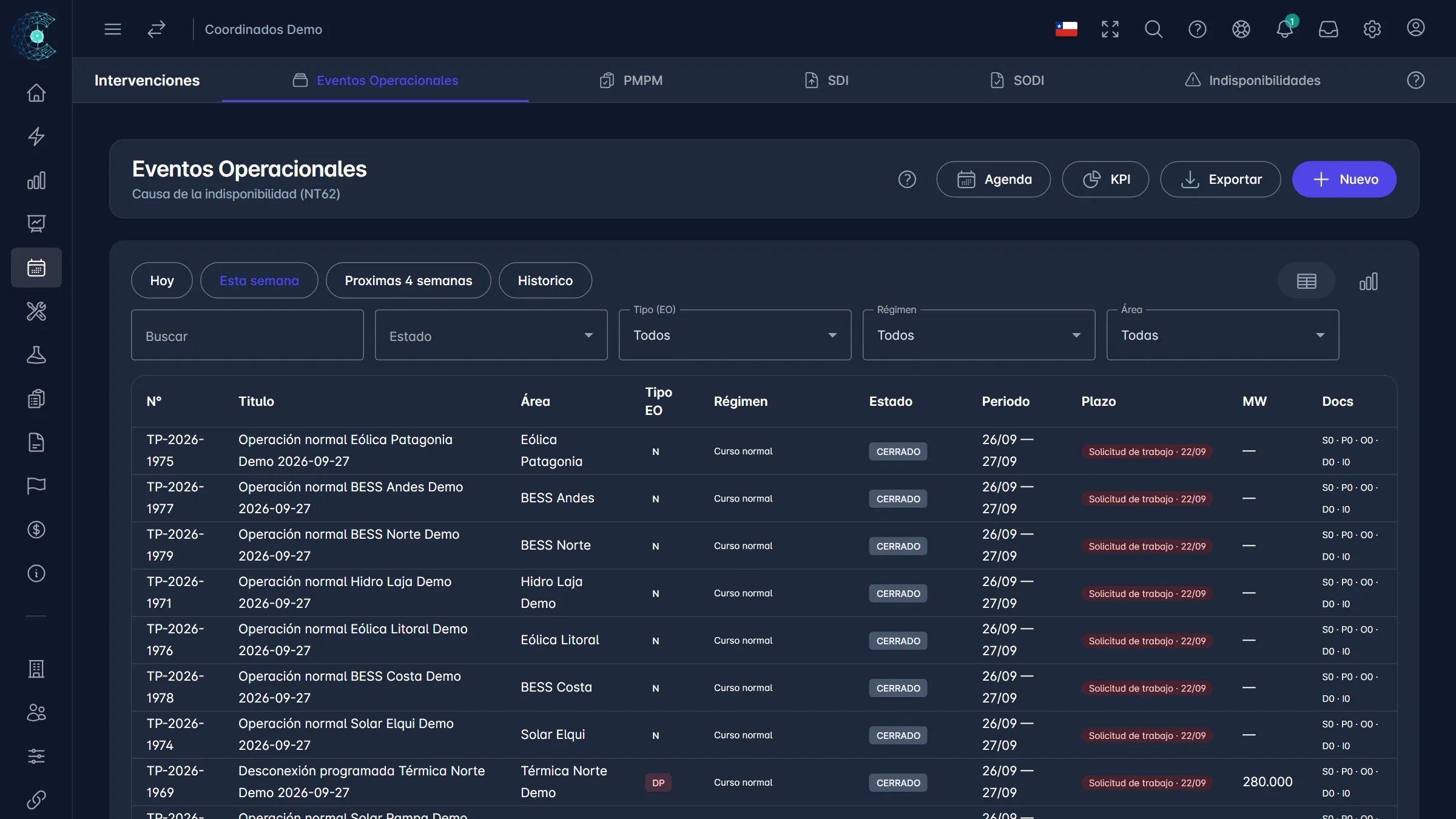Select Esta semana filter chip
This screenshot has height=819, width=1456.
click(x=259, y=280)
